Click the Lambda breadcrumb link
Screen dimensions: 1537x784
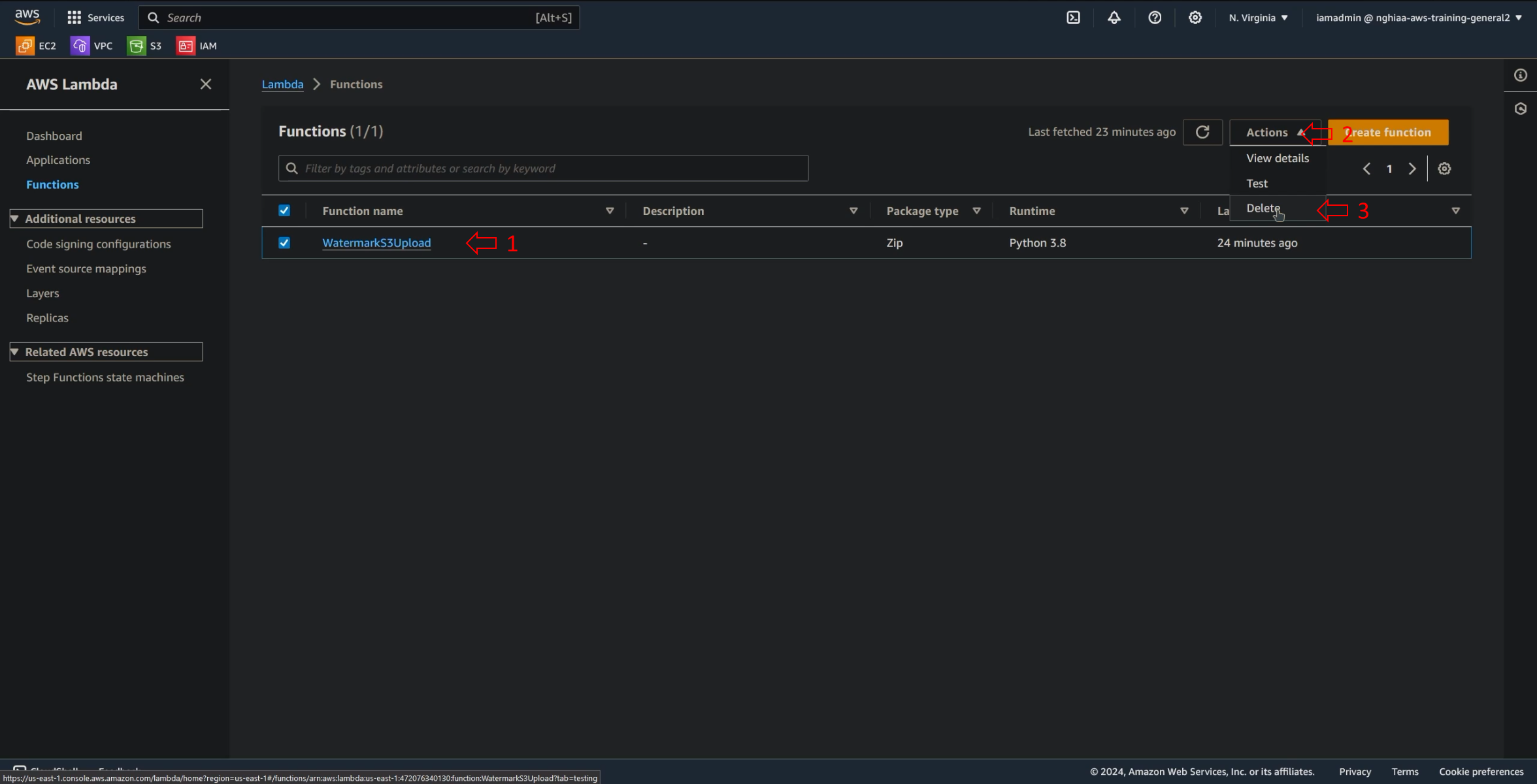(282, 84)
